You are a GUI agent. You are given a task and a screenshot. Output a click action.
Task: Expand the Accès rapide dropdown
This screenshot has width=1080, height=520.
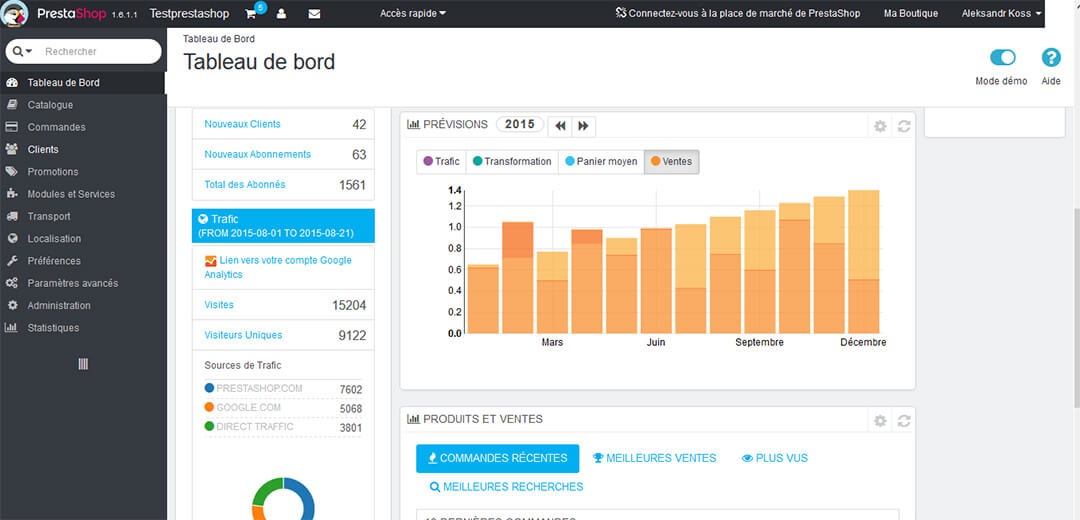[x=413, y=14]
